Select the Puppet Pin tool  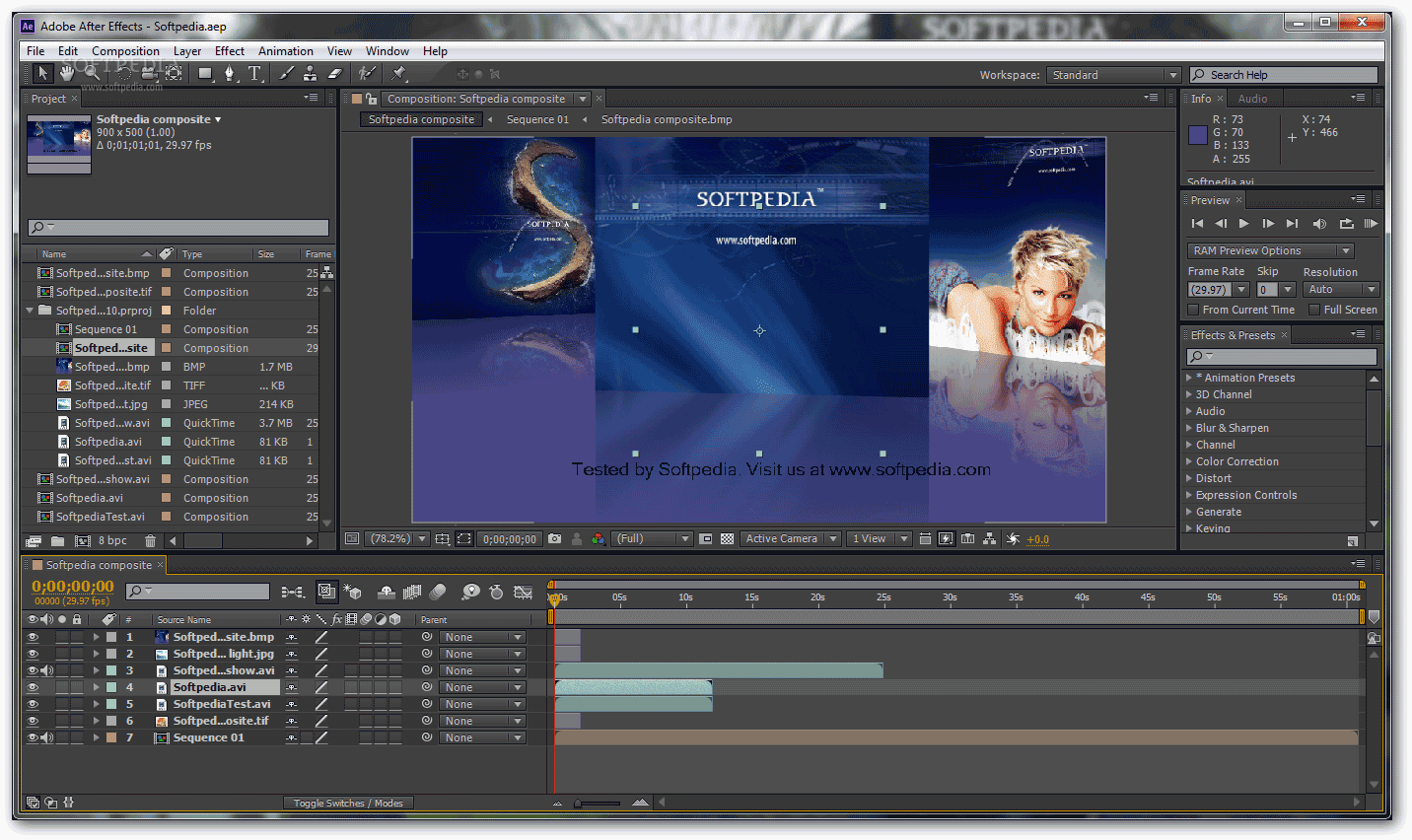[398, 73]
